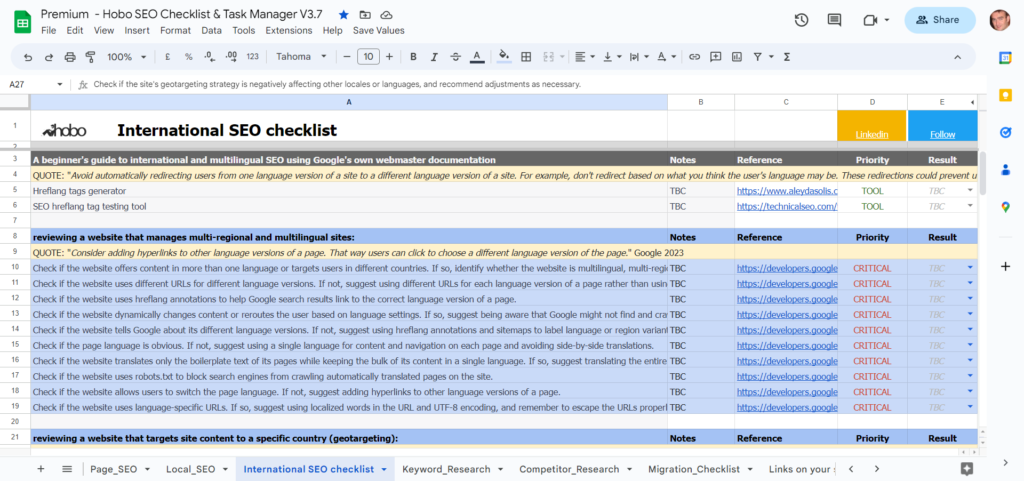Open functions sigma icon
Screen dimensions: 1024x481
click(786, 57)
